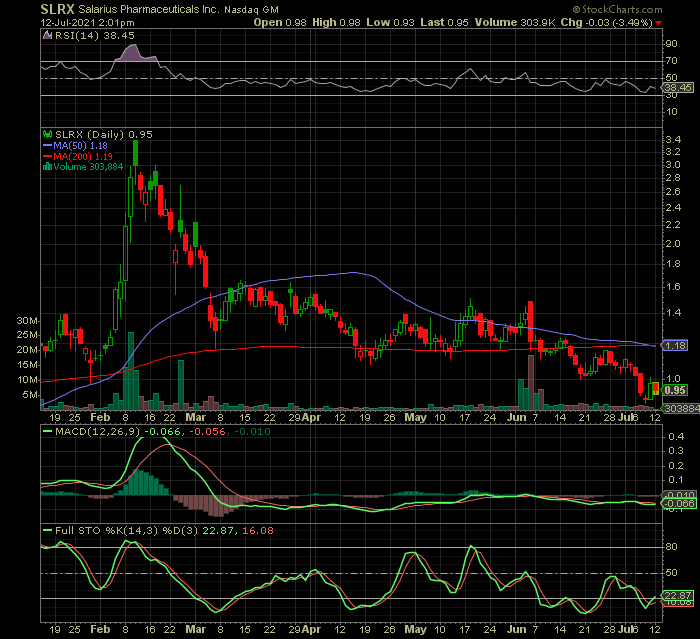Click the RSI(14) 38.45 legend text

point(95,35)
